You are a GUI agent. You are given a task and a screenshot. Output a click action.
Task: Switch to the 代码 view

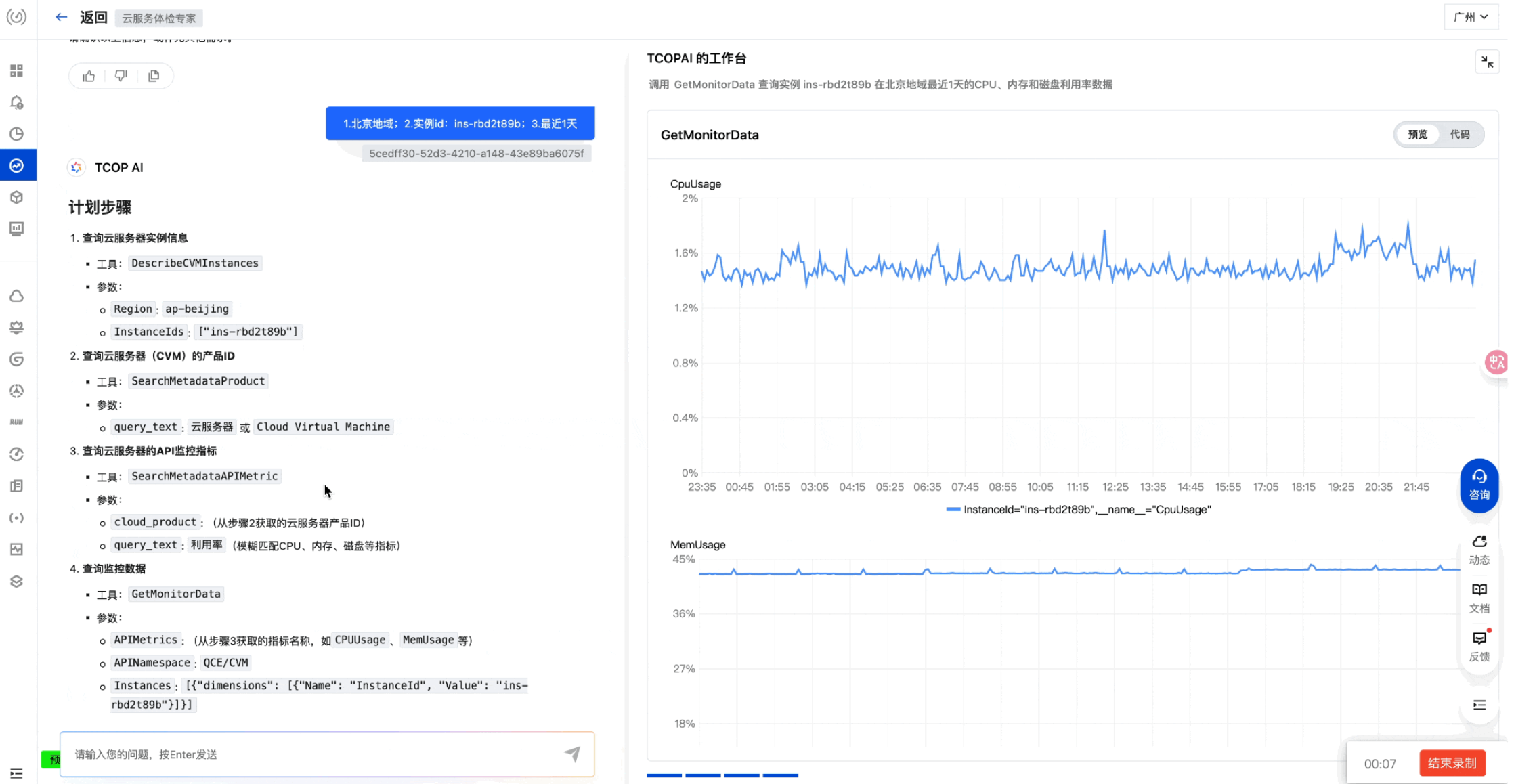tap(1460, 135)
